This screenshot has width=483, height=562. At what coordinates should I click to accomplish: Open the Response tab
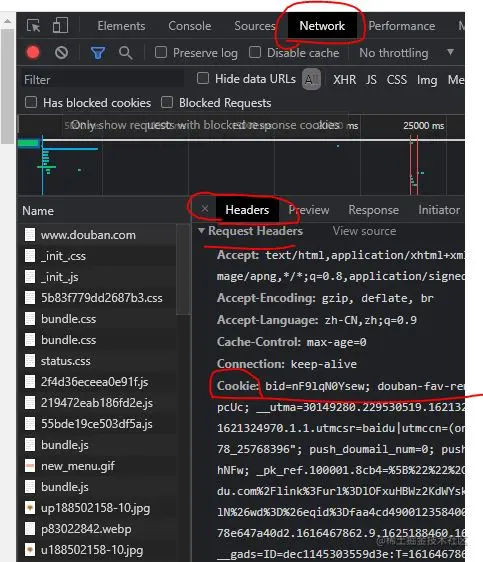click(373, 210)
